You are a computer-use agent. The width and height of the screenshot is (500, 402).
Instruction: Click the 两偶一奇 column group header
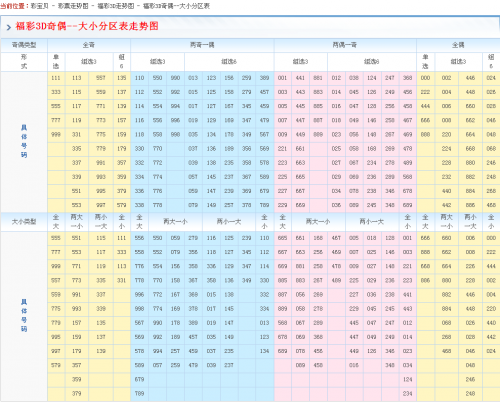[x=345, y=45]
